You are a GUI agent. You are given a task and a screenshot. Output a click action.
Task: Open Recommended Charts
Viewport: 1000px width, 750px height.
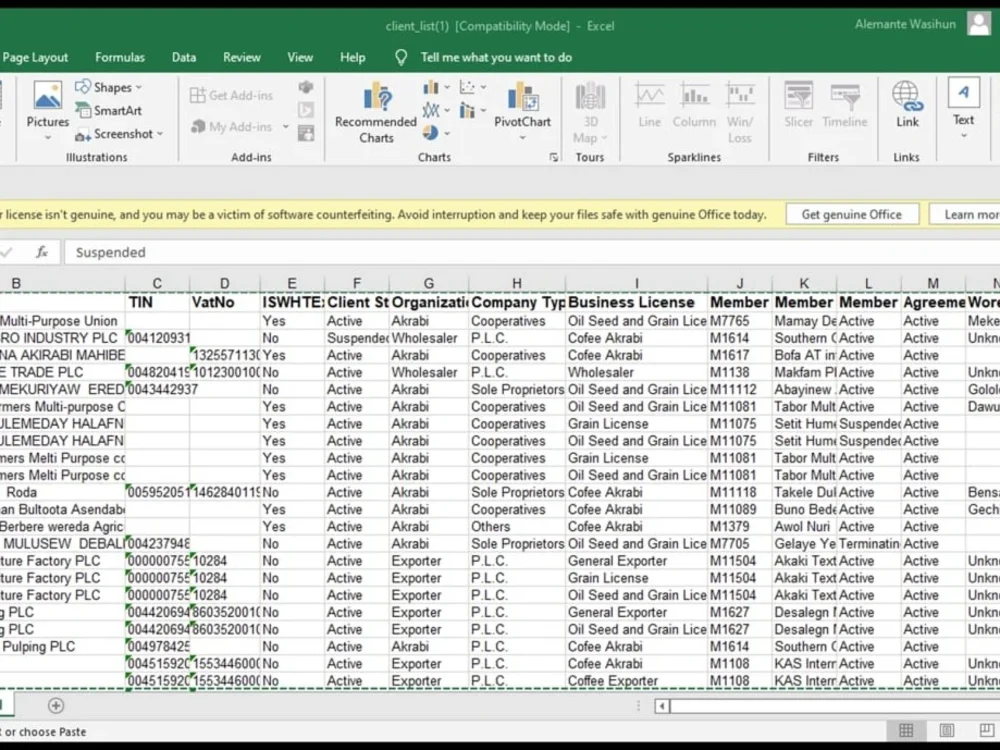(x=376, y=113)
